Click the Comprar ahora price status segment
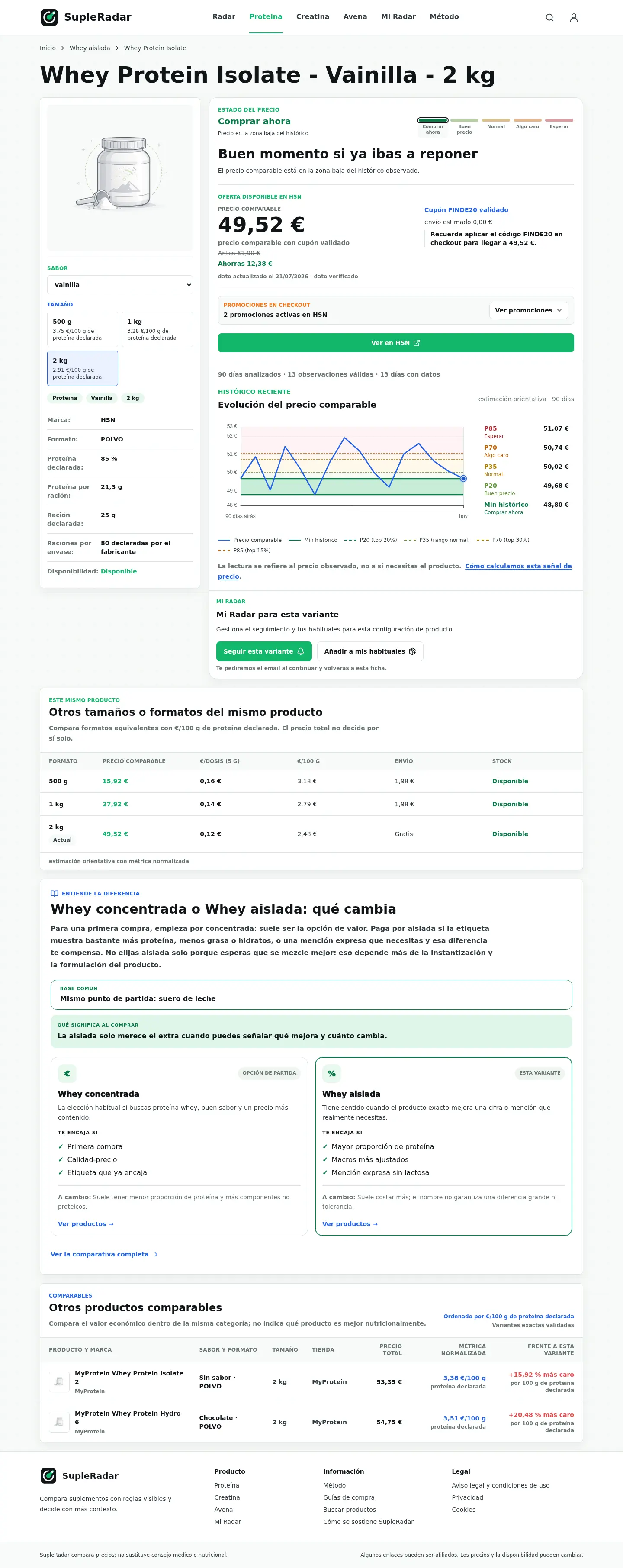This screenshot has width=623, height=1568. click(x=433, y=126)
